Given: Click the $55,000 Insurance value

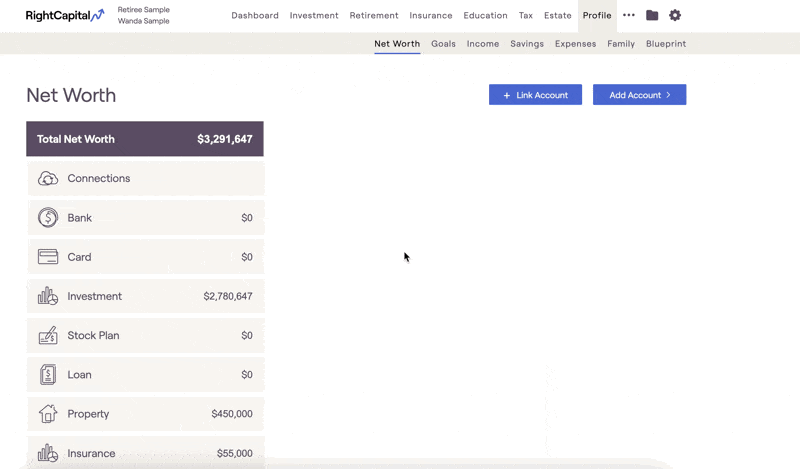Looking at the screenshot, I should [x=234, y=453].
